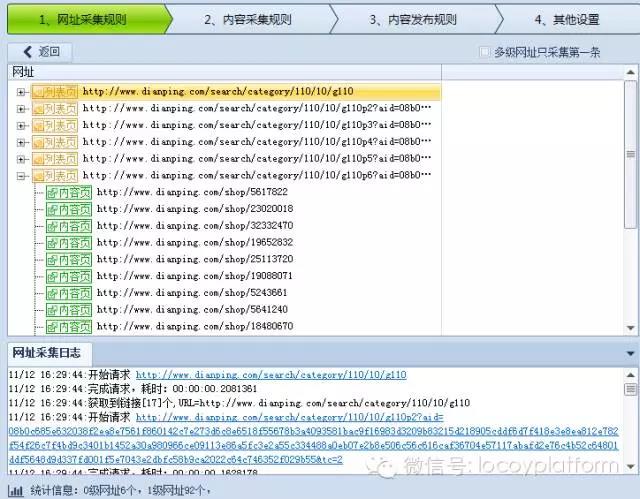Select http://www.dianping.com/shop/32332470 row
This screenshot has height=499, width=640.
tap(195, 226)
